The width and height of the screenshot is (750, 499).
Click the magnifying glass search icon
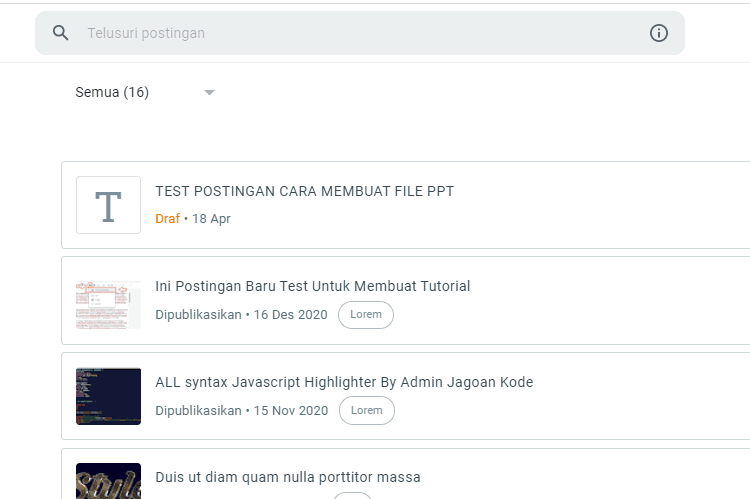[60, 33]
